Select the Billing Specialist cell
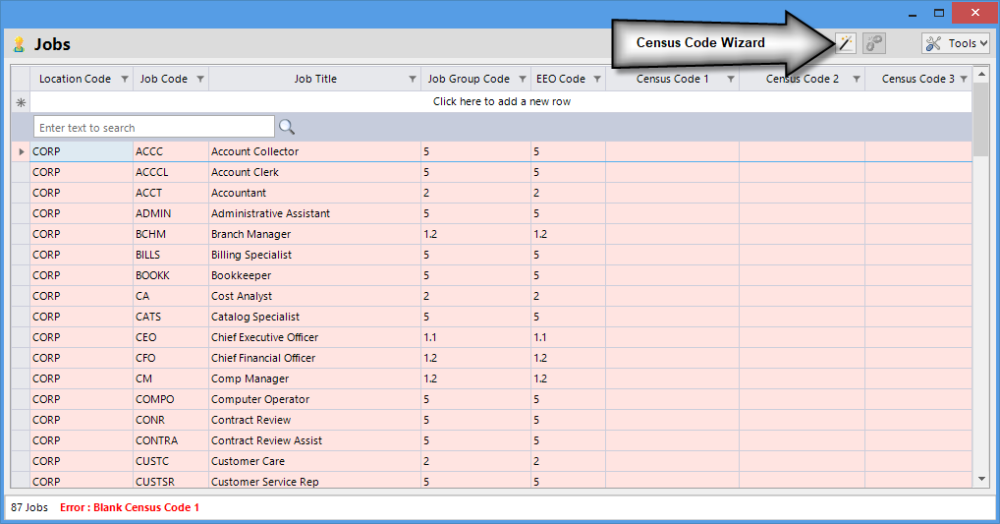Image resolution: width=1000 pixels, height=524 pixels. [314, 254]
